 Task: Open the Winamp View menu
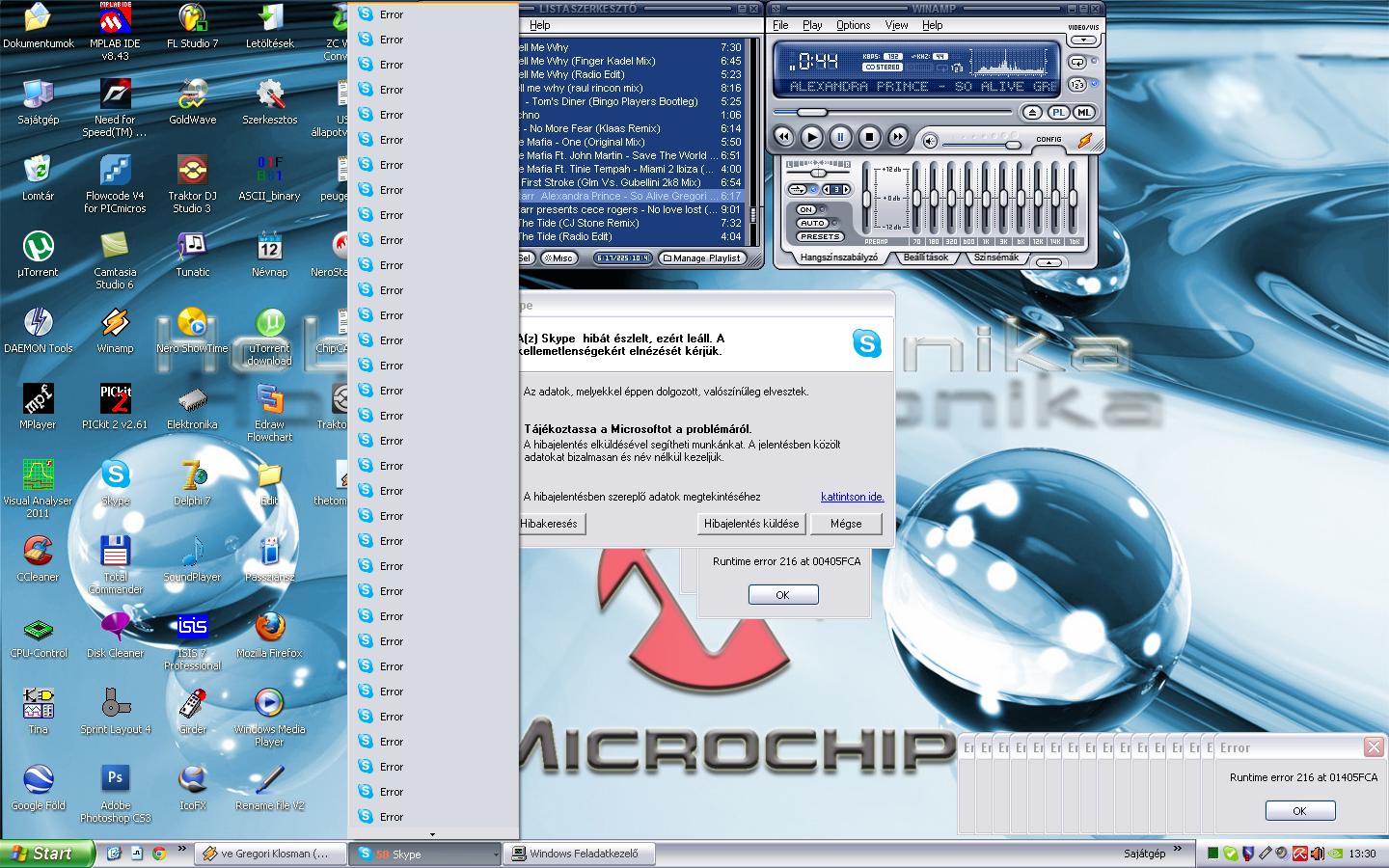pos(896,25)
